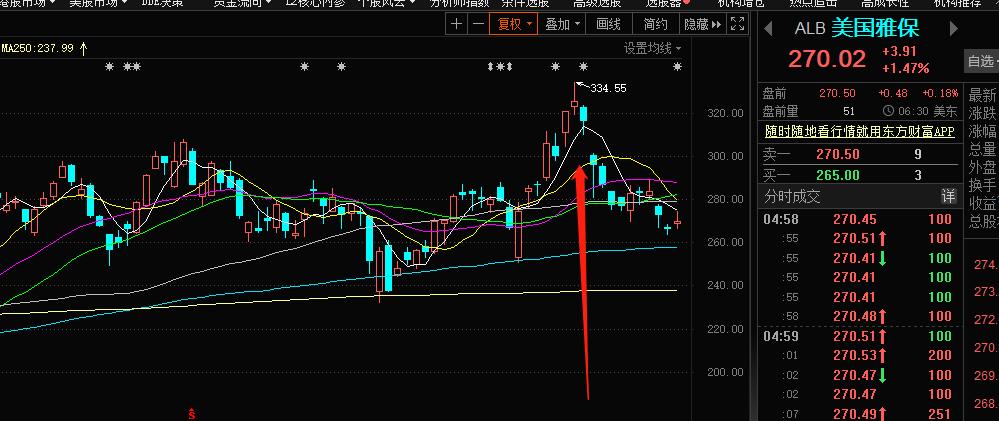Click the 盘前量 51 volume value
This screenshot has height=421, width=999.
(849, 111)
